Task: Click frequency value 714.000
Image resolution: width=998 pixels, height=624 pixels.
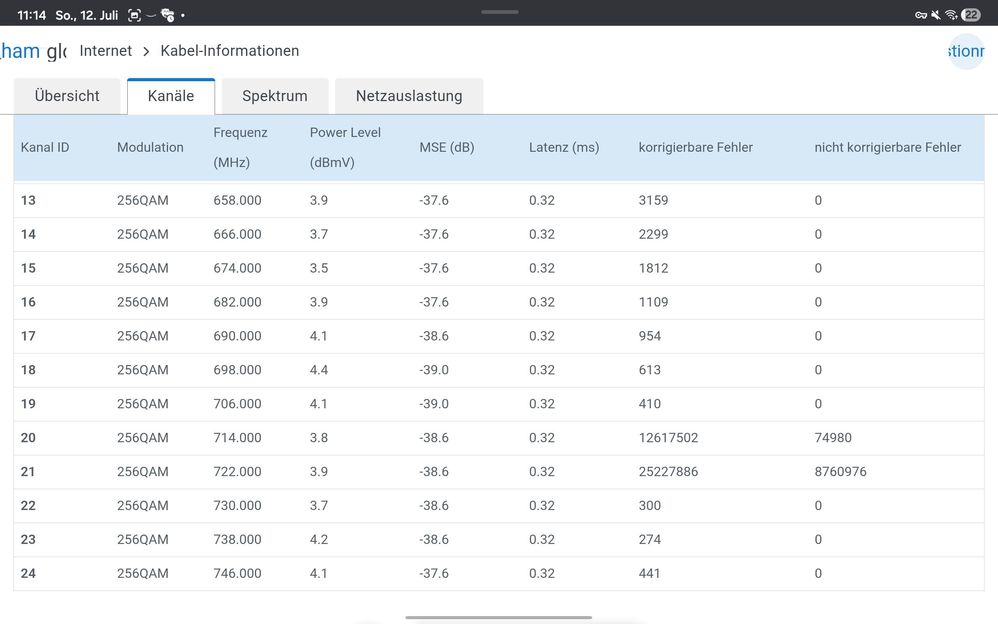Action: (237, 438)
